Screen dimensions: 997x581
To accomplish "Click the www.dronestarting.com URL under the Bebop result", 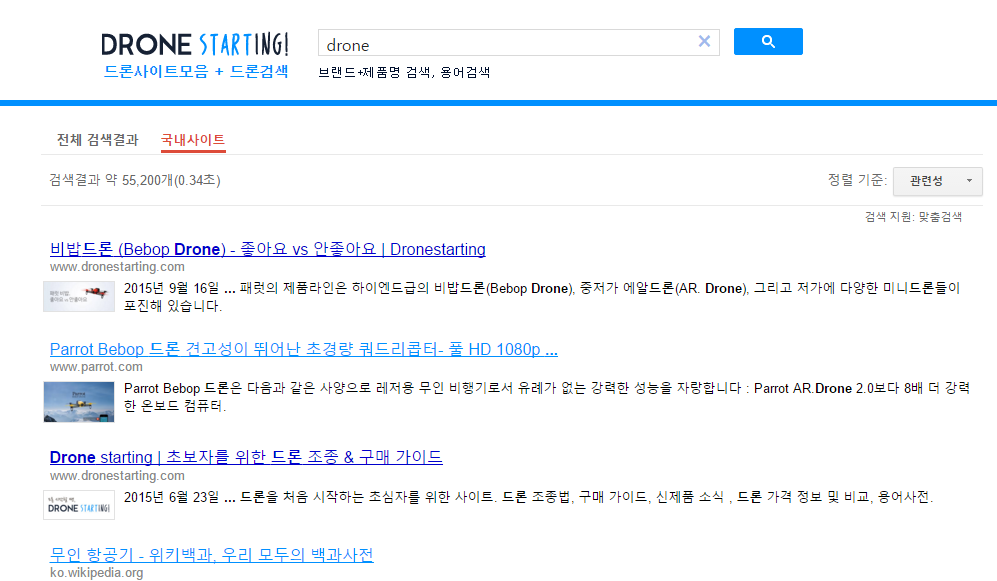I will coord(117,267).
